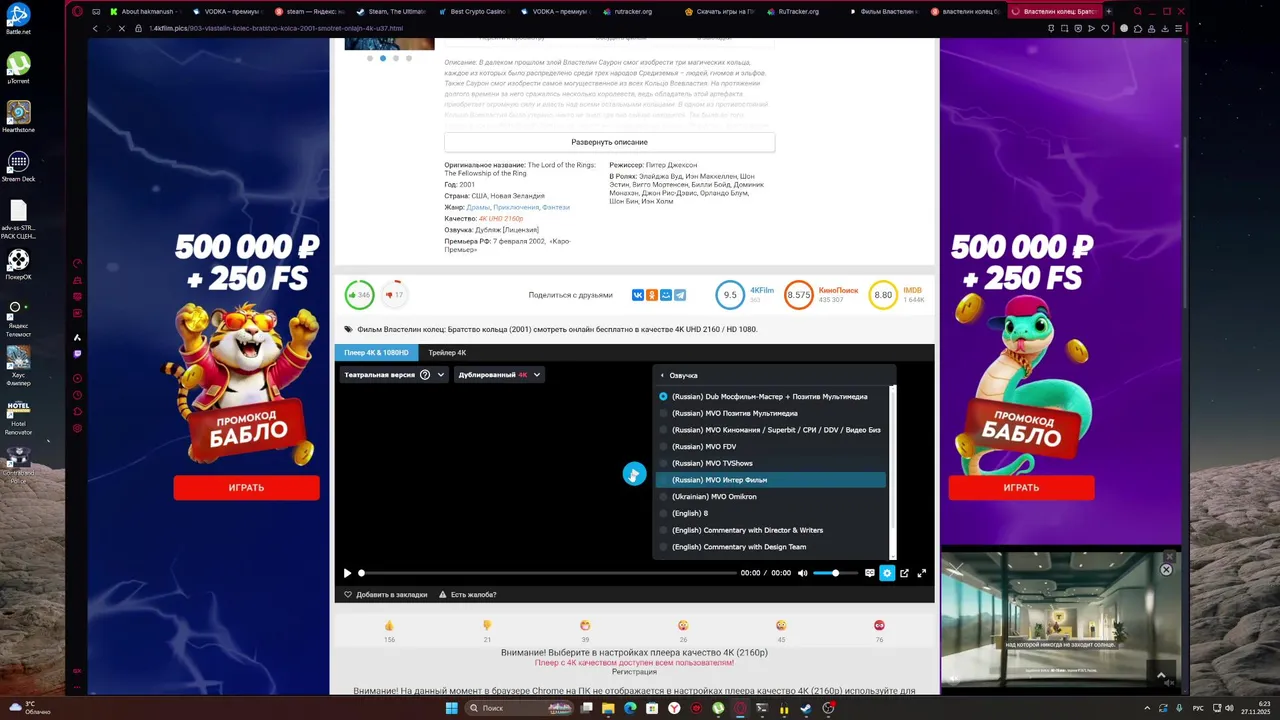The height and width of the screenshot is (720, 1280).
Task: Share via Telegram icon
Action: (680, 295)
